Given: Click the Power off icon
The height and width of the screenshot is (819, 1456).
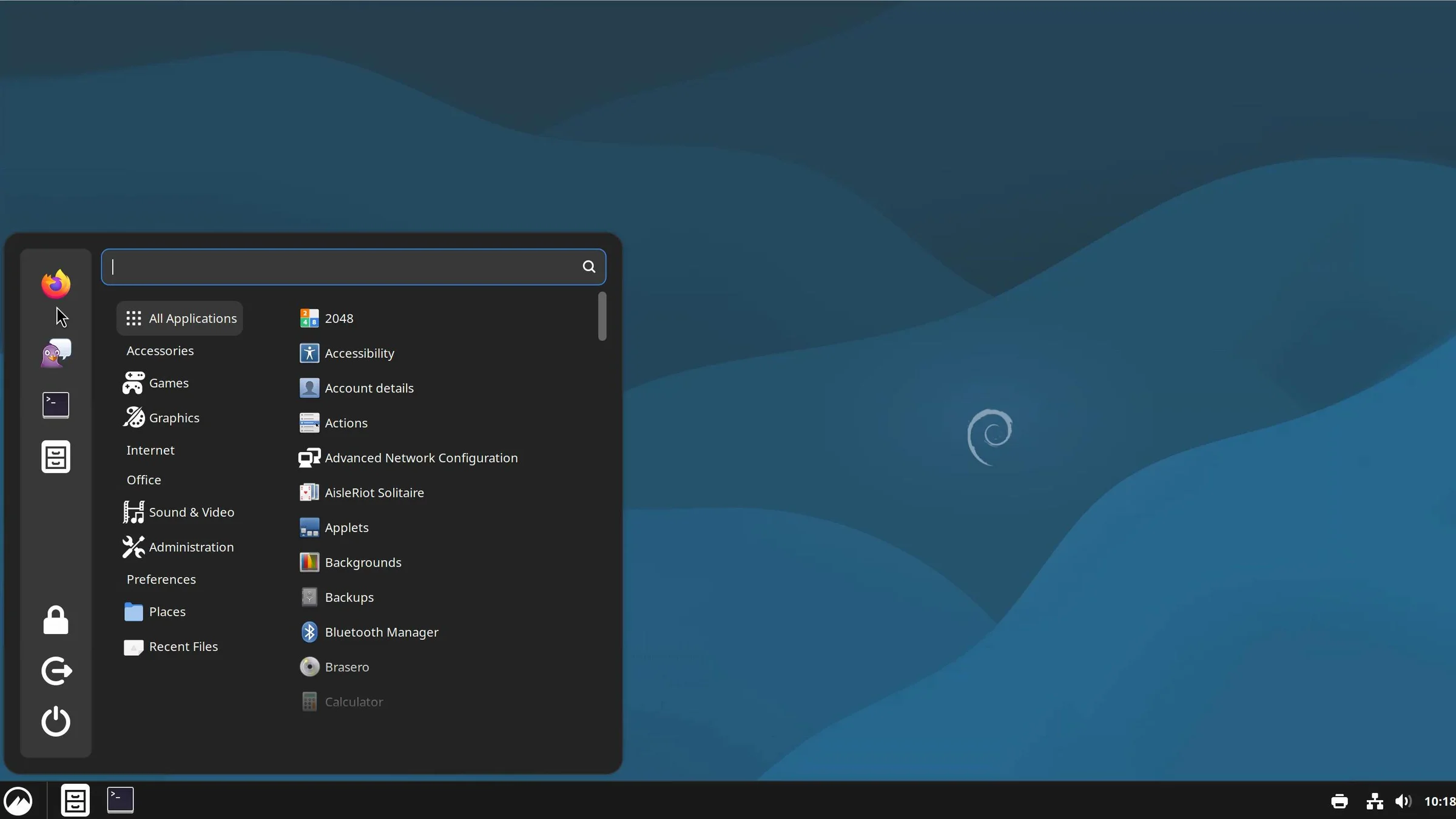Looking at the screenshot, I should [x=56, y=721].
